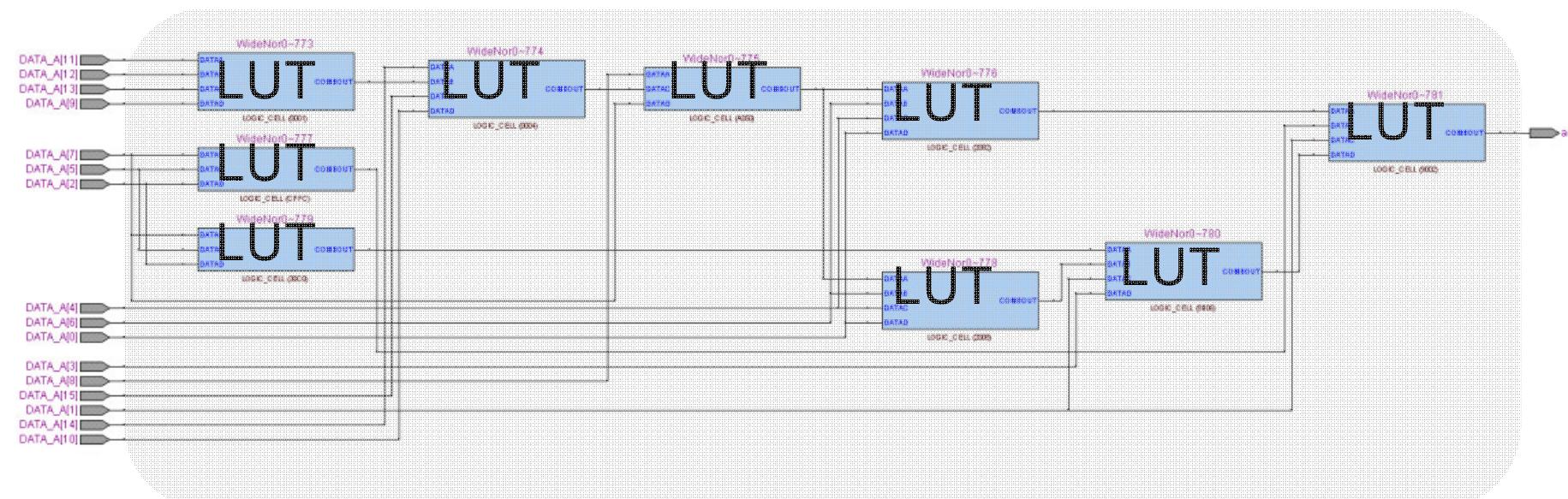Image resolution: width=1568 pixels, height=499 pixels.
Task: Select the WideNor0~773 LUT block
Action: pyautogui.click(x=276, y=81)
